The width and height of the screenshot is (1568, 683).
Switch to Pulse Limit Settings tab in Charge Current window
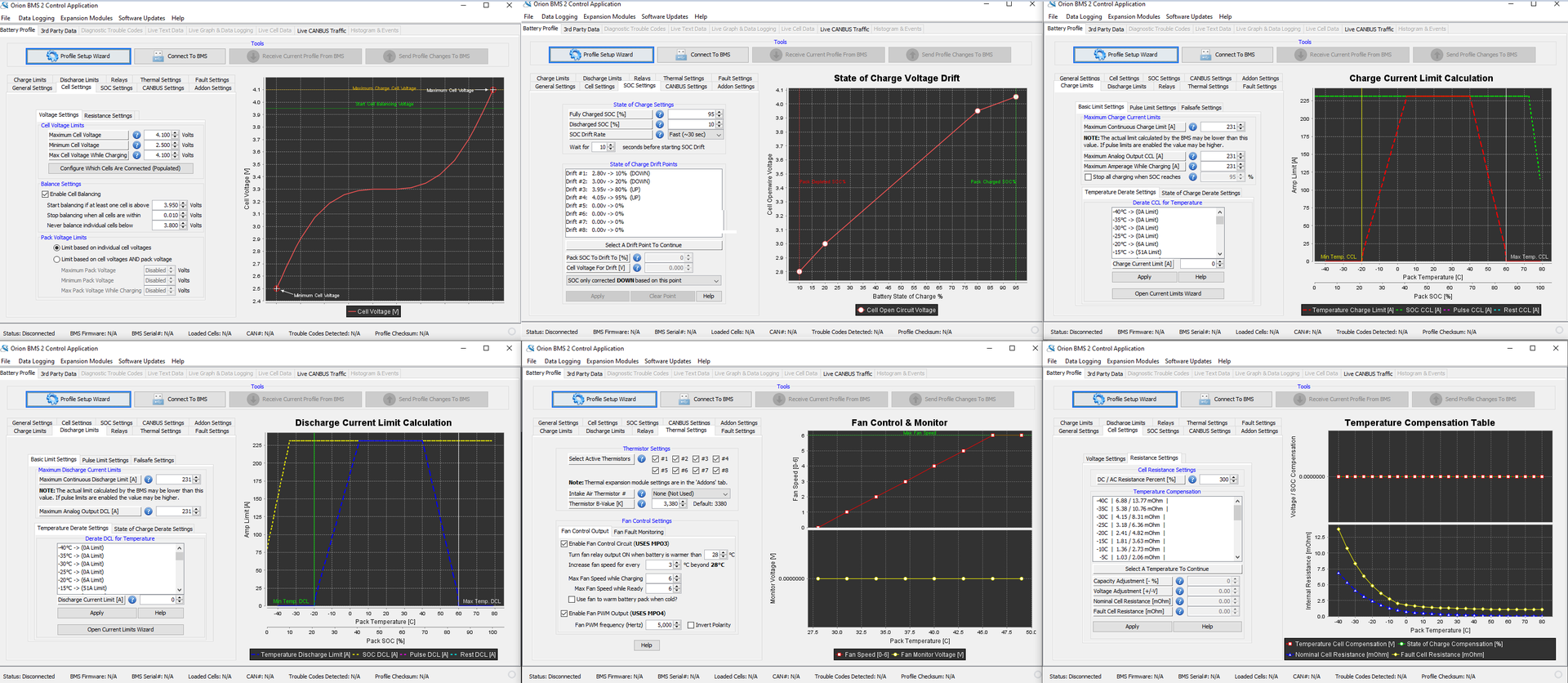click(1153, 107)
